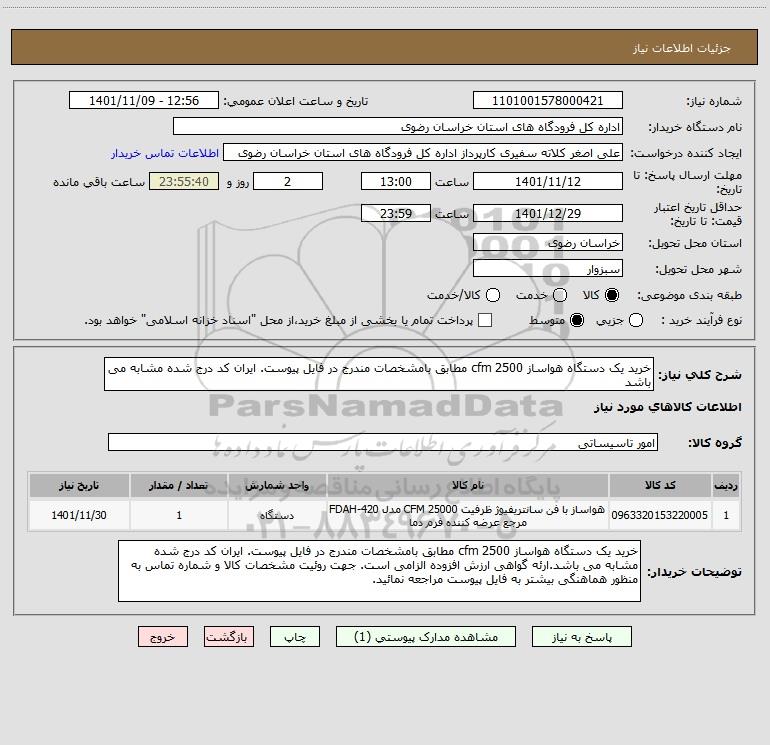Click the اطلاعات کالاهای مورد نیاز heading
Viewport: 770px width, 745px height.
click(x=667, y=407)
